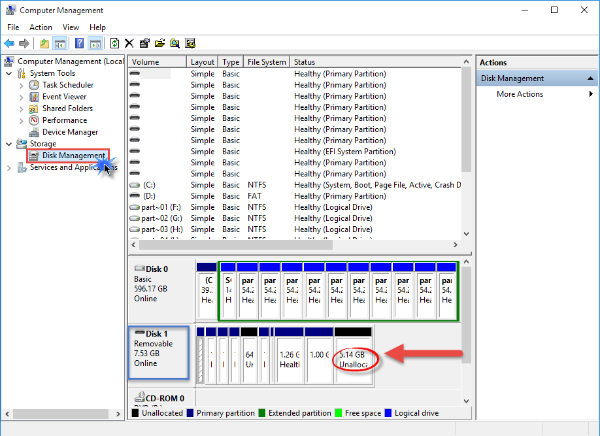Toggle the Show/Hide Action Pane icon

click(x=95, y=43)
